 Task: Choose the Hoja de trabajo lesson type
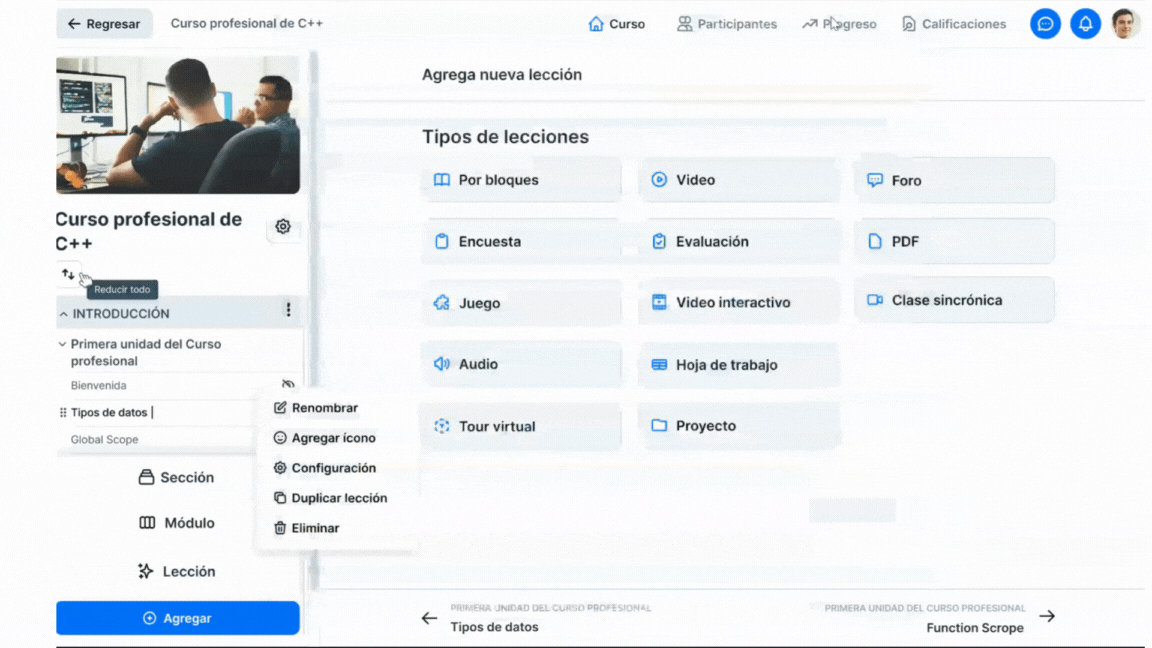(x=739, y=364)
